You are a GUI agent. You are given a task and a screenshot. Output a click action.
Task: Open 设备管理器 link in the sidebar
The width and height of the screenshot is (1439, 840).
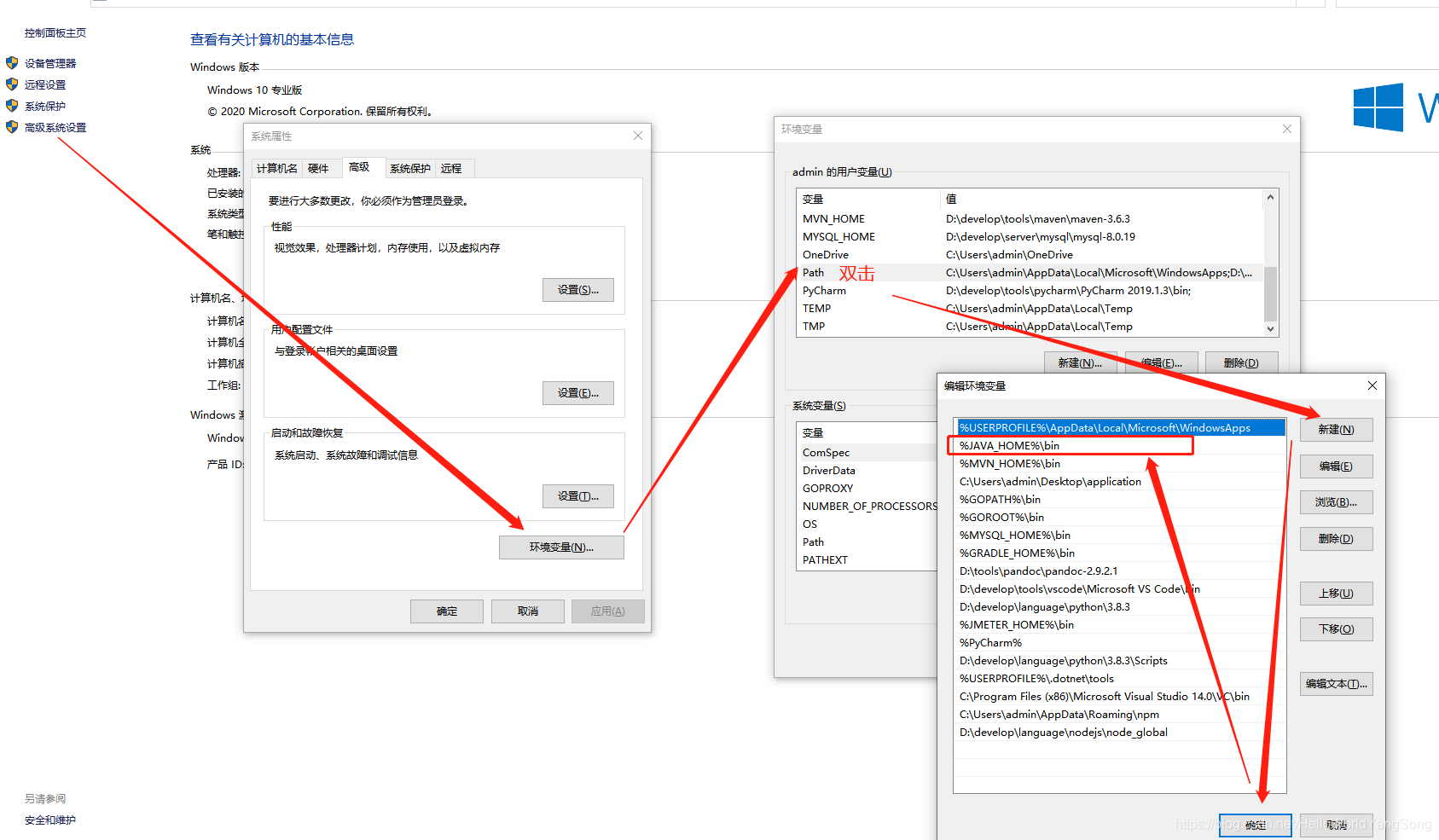pos(50,64)
